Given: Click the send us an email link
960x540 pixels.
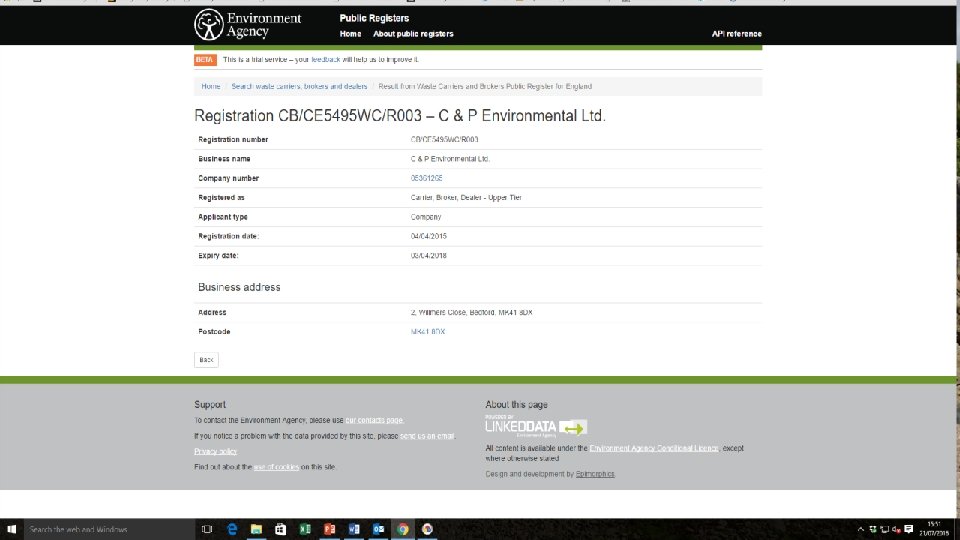Looking at the screenshot, I should [x=427, y=436].
